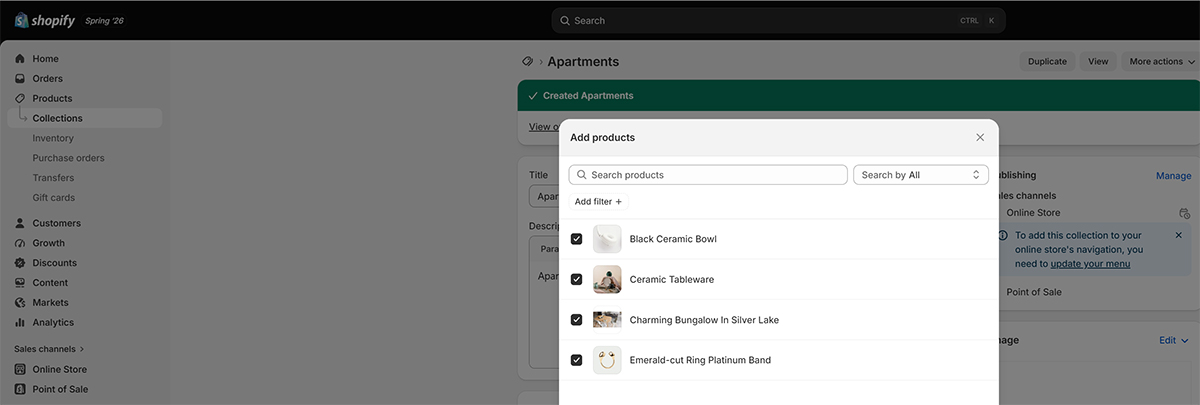This screenshot has width=1200, height=405.
Task: Toggle Emerald-cut Ring Platinum Band checkbox
Action: pos(576,360)
